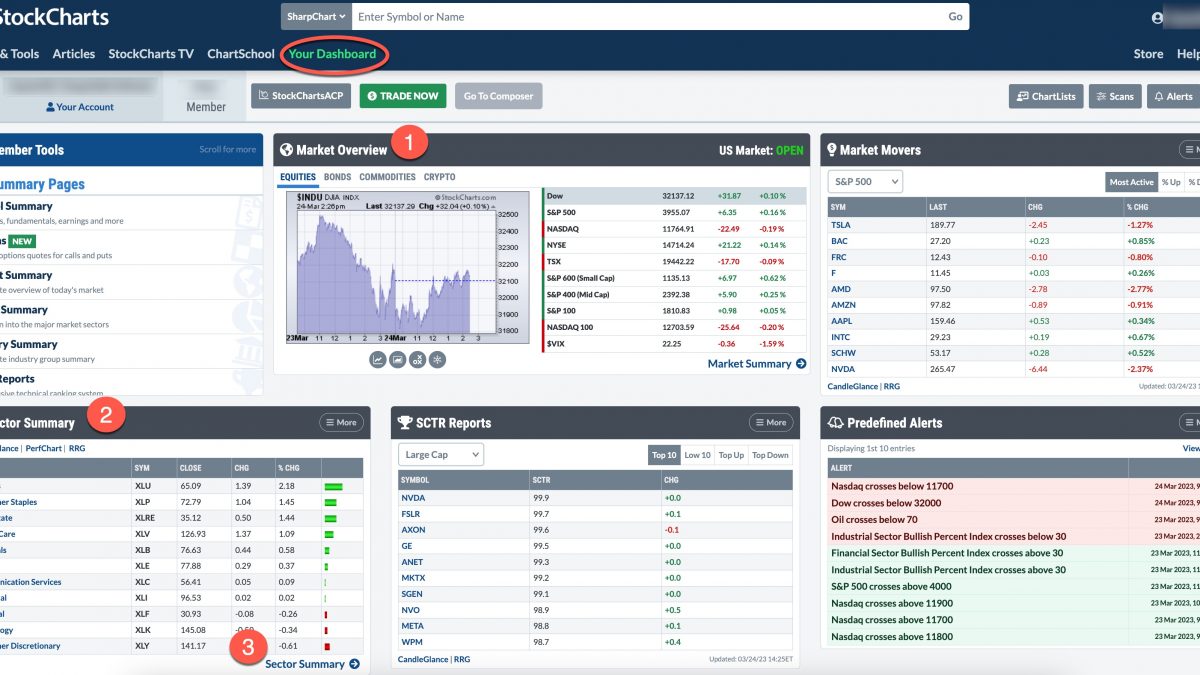Open AAPL symbol in Market Movers
This screenshot has height=675, width=1200.
click(x=842, y=321)
